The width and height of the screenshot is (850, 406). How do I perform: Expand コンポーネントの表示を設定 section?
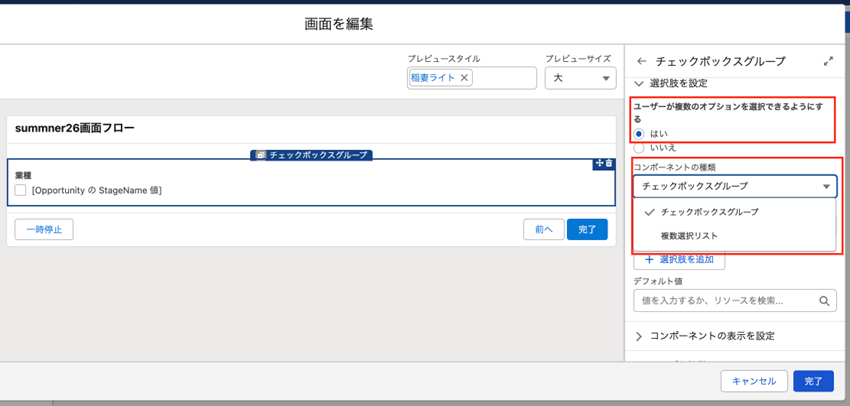click(x=640, y=336)
